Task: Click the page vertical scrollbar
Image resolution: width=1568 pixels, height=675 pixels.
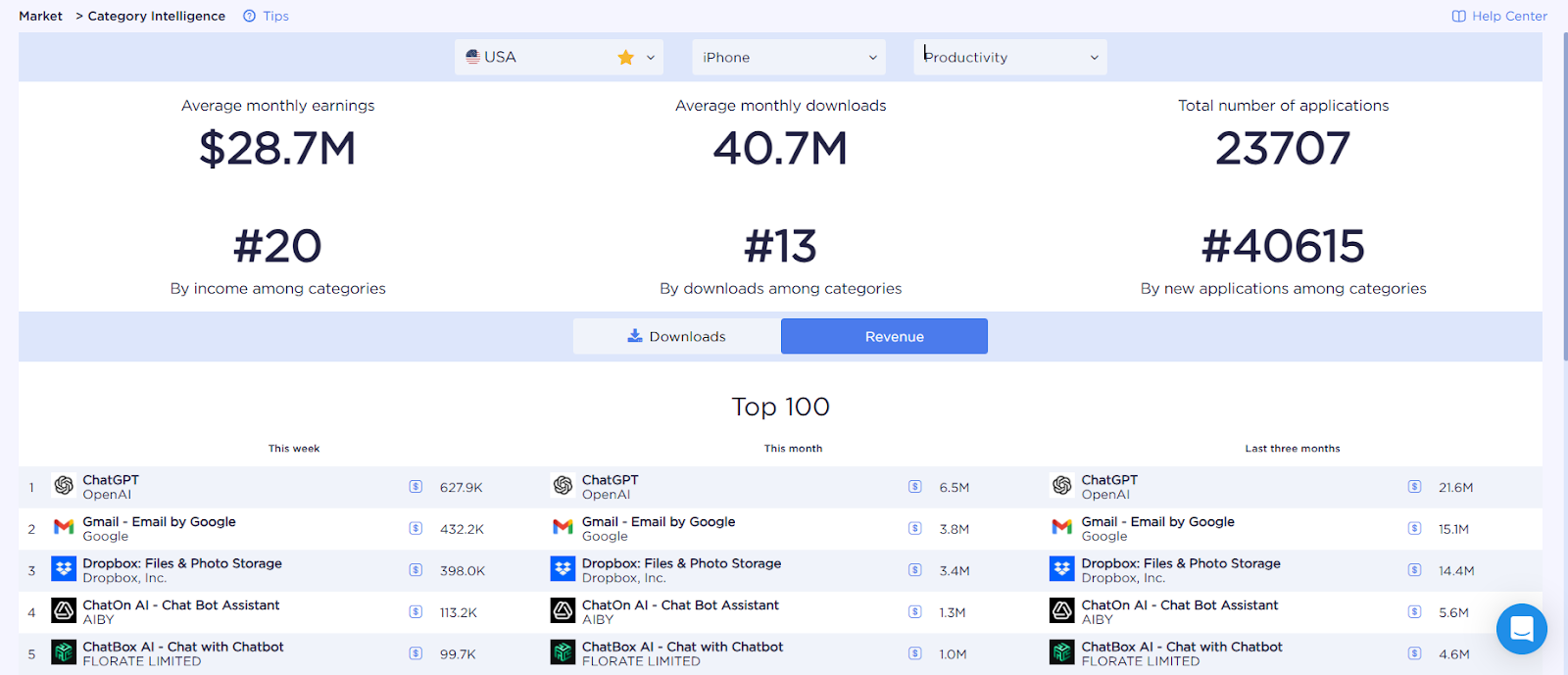Action: (x=1564, y=196)
